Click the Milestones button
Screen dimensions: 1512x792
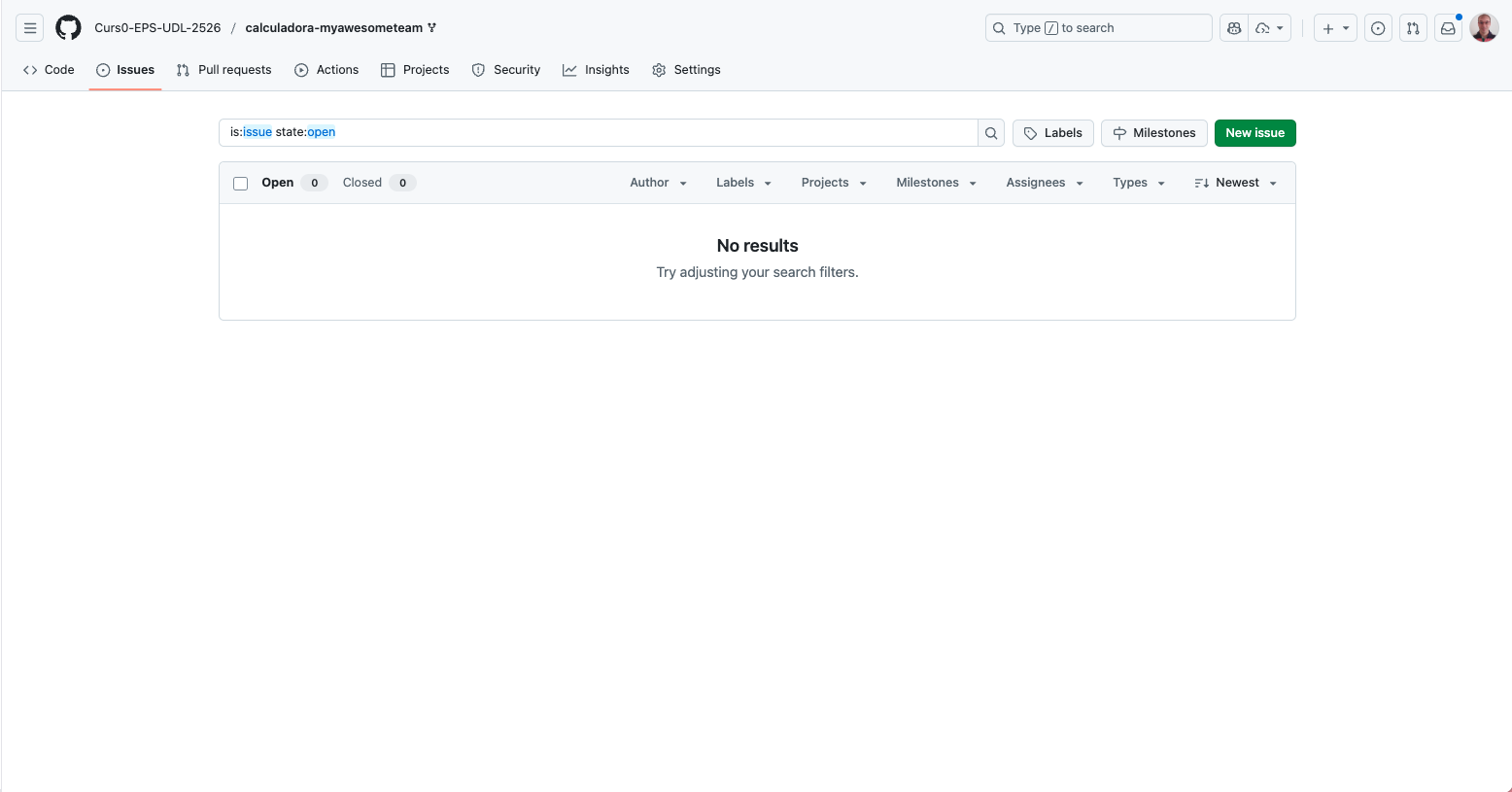1154,133
